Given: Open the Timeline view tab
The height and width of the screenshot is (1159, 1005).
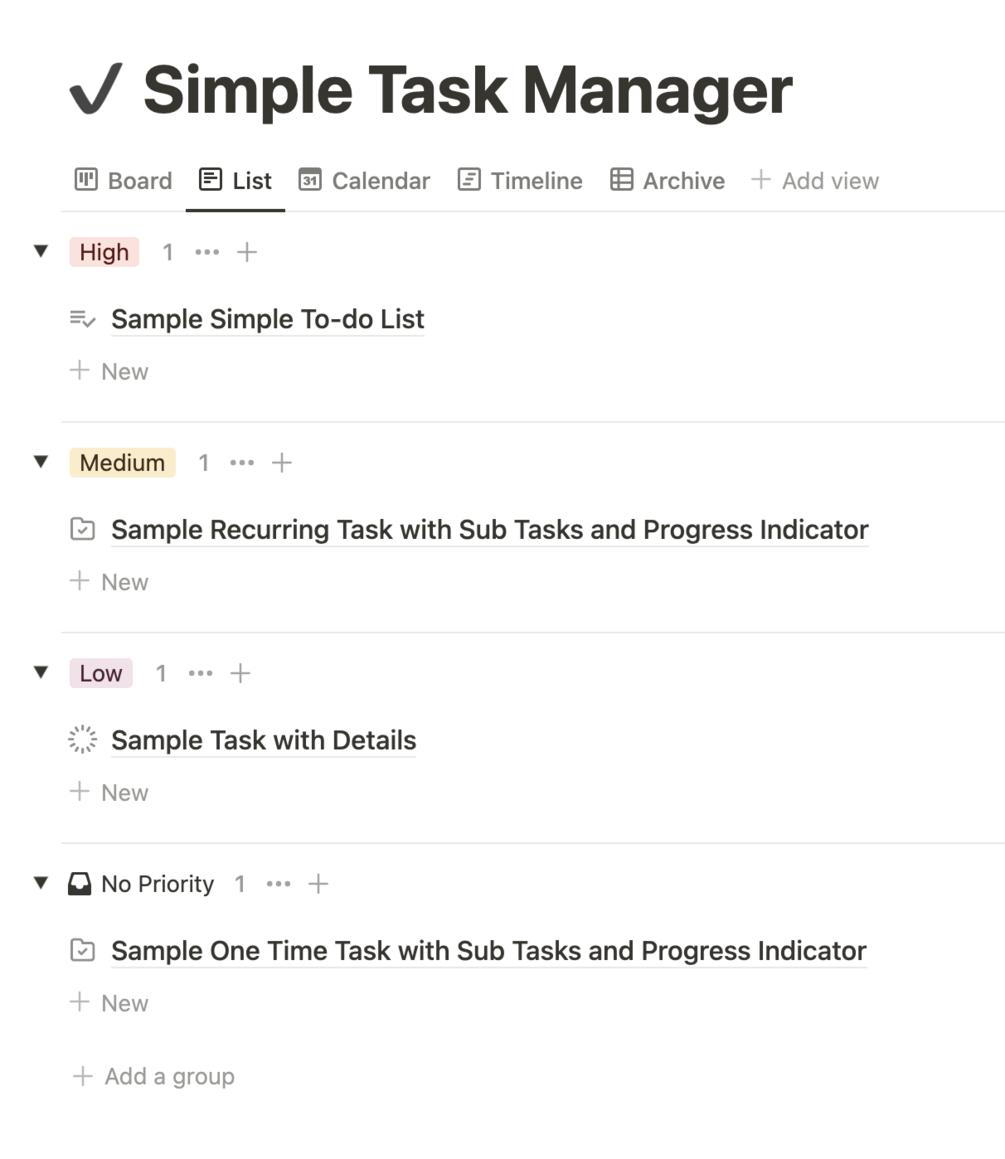Looking at the screenshot, I should pos(520,181).
